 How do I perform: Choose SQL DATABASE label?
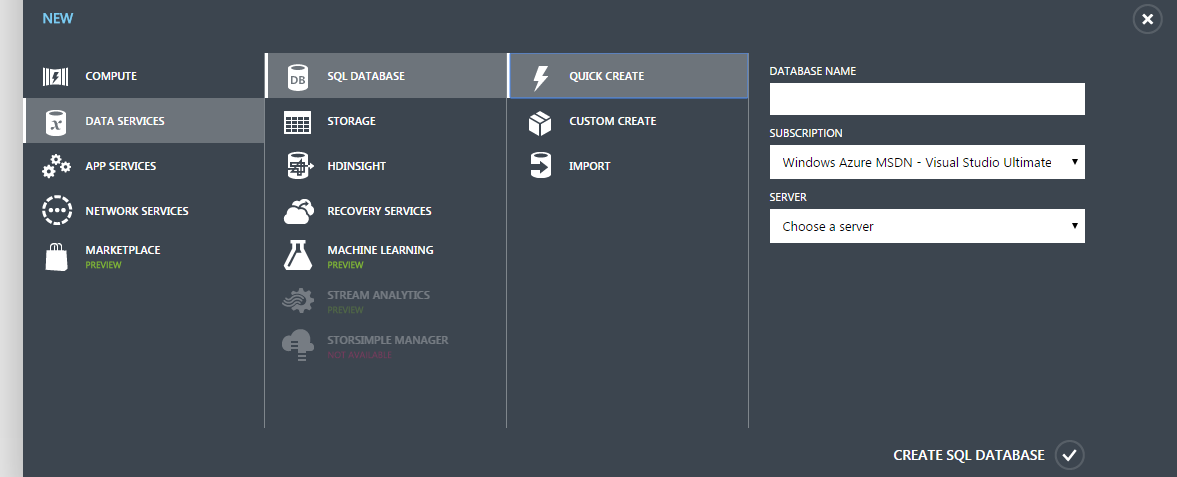tap(366, 77)
